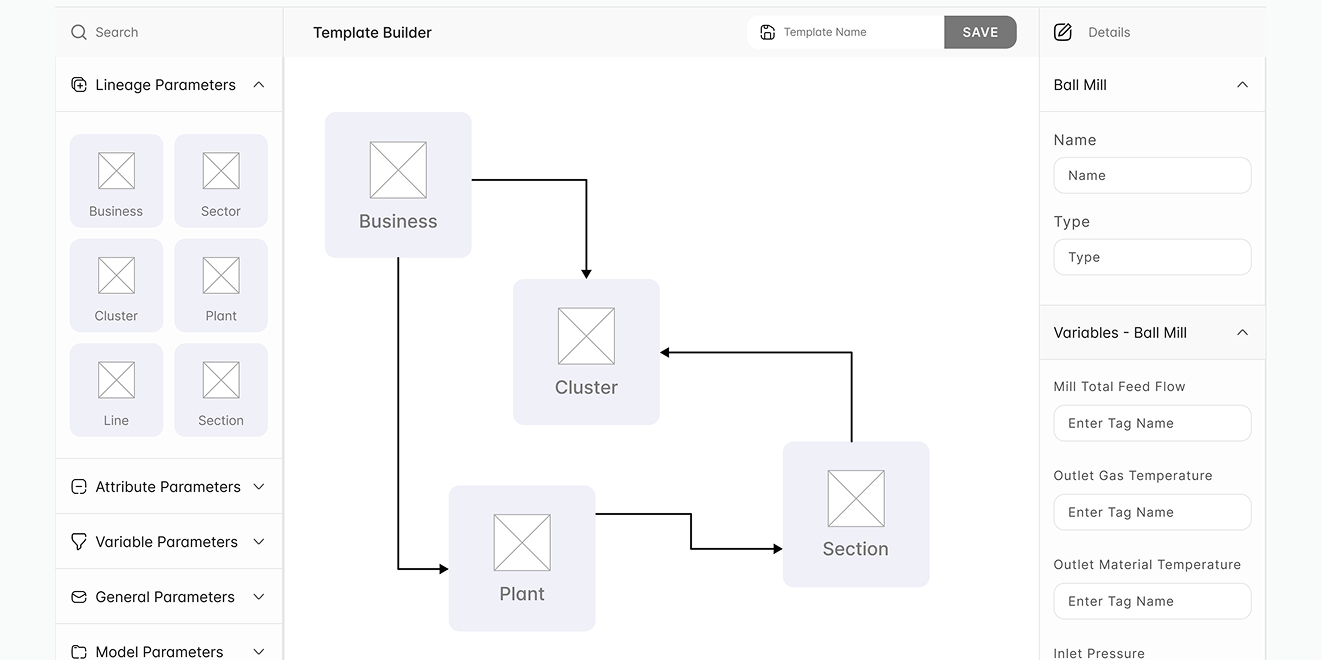Image resolution: width=1322 pixels, height=660 pixels.
Task: Expand Variable Parameters section
Action: point(259,542)
